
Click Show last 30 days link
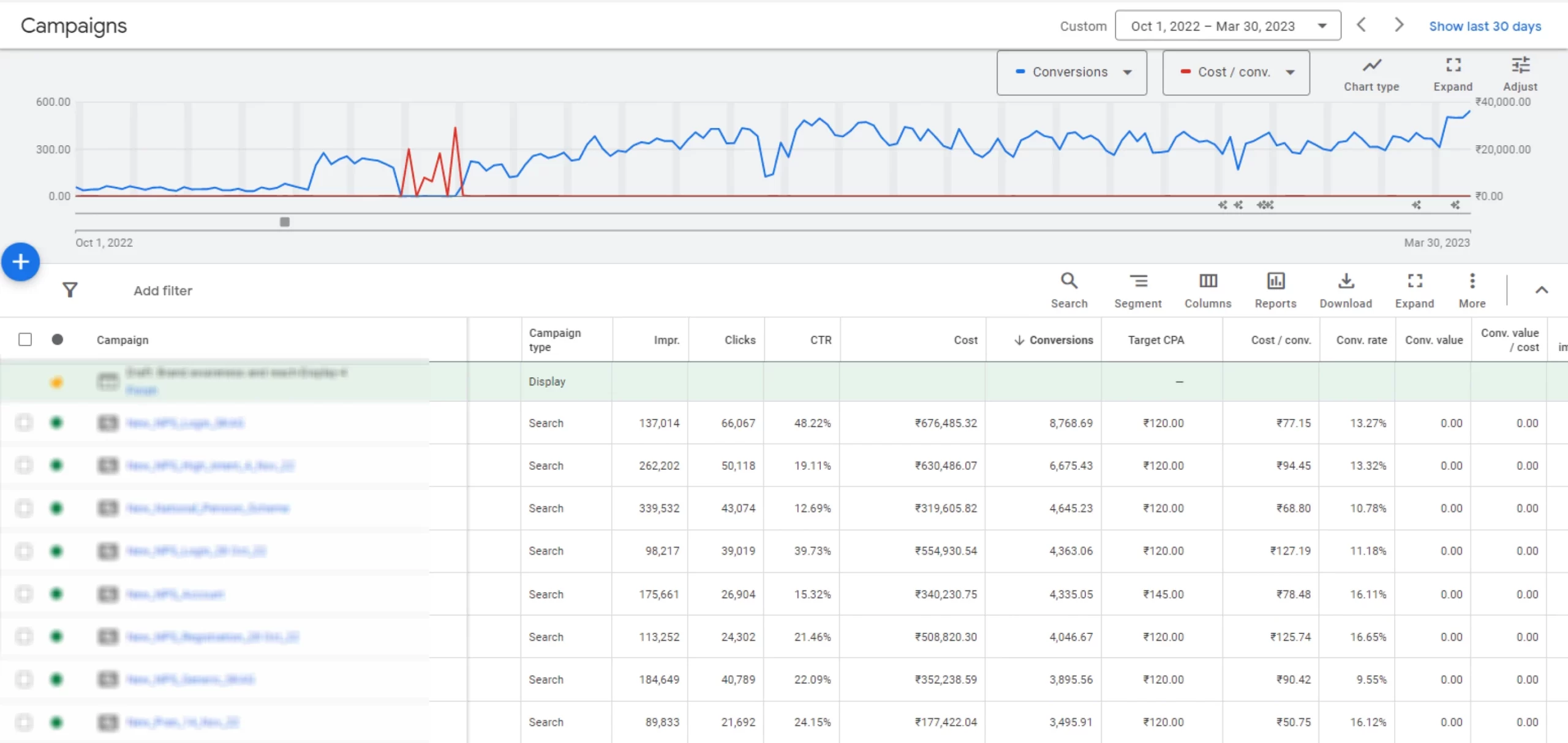[1485, 26]
